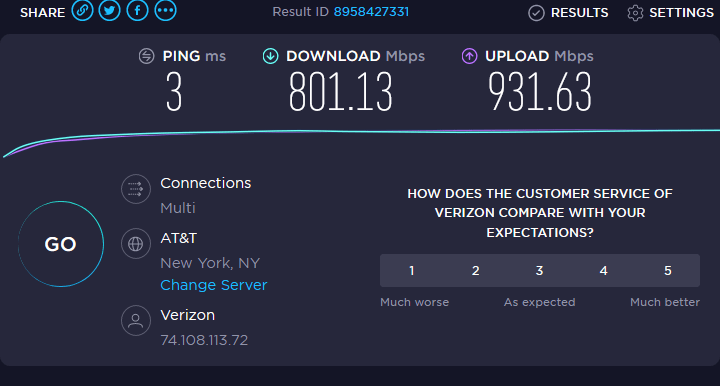Click Change Server link
720x386 pixels.
[214, 285]
